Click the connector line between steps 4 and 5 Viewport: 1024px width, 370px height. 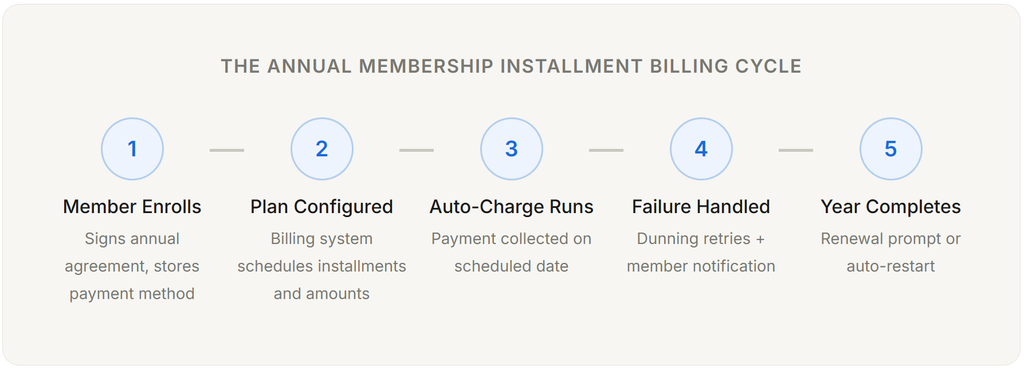click(x=796, y=150)
